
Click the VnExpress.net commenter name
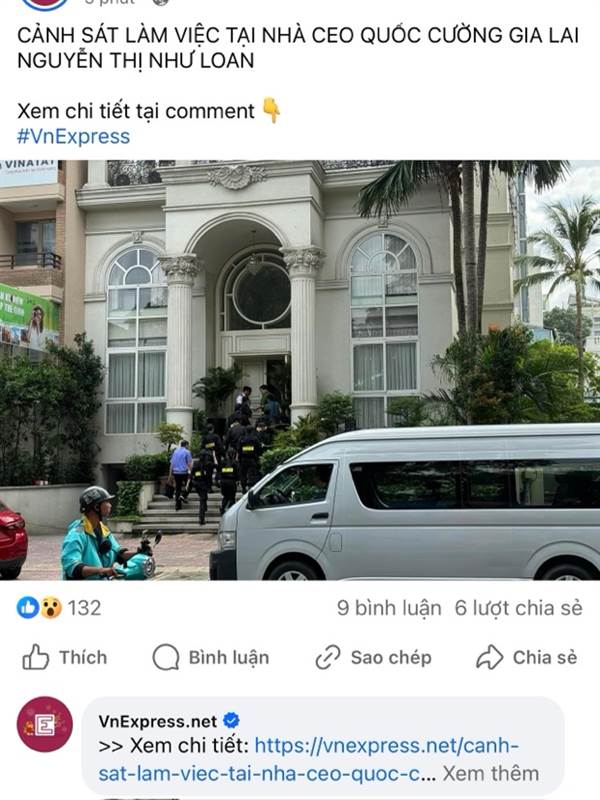(158, 721)
